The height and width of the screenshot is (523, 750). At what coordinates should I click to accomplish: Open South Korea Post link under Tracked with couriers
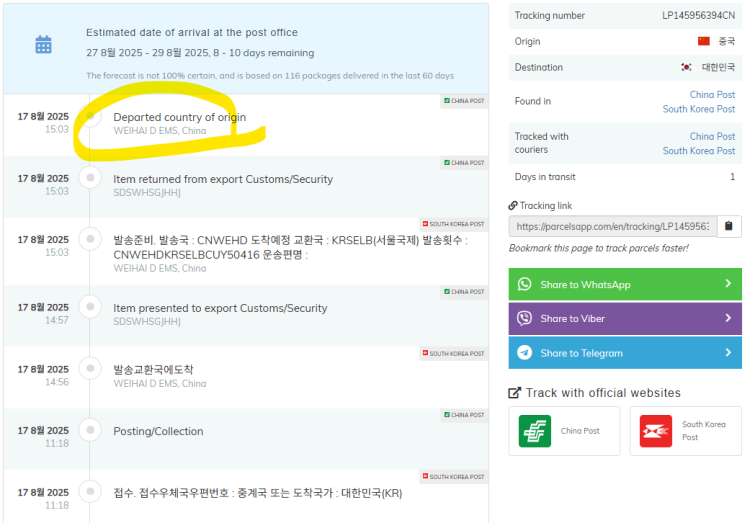(699, 151)
